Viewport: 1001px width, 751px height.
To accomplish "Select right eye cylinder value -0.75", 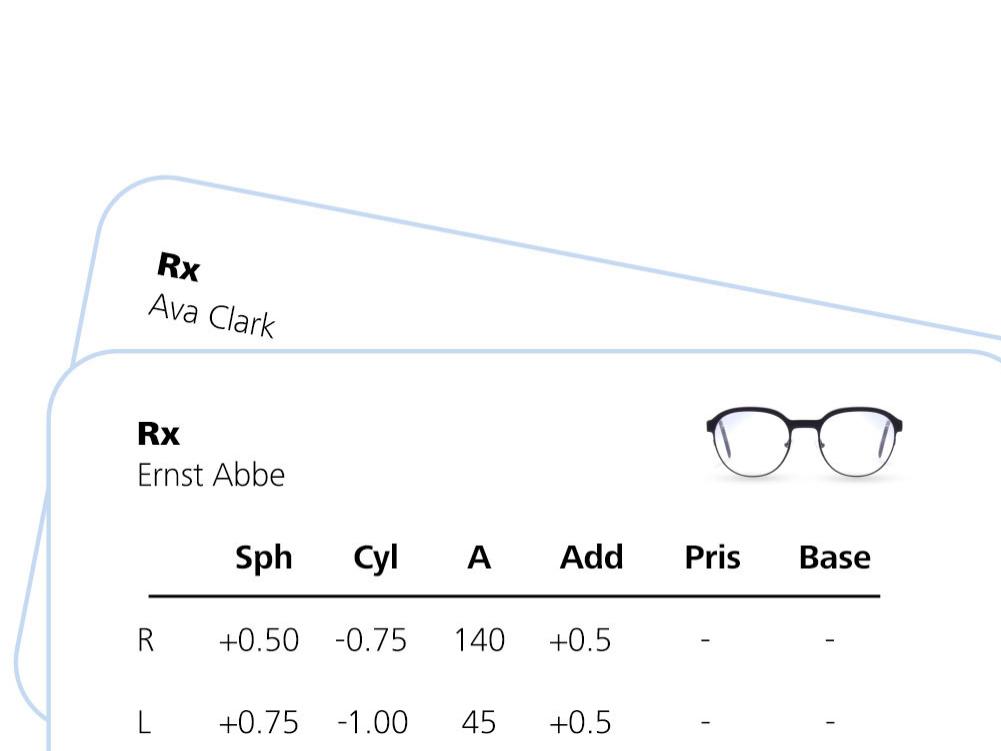I will coord(371,640).
